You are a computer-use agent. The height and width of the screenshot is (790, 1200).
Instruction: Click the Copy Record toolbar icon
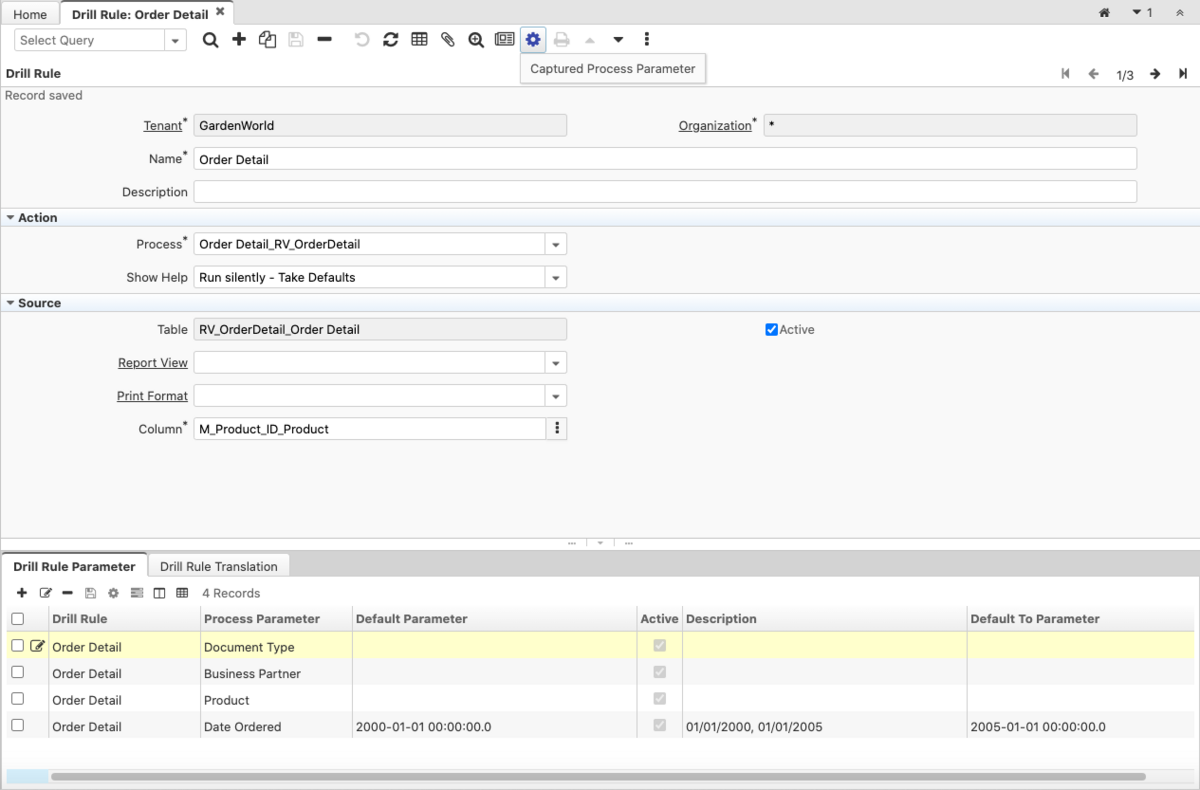click(x=267, y=40)
